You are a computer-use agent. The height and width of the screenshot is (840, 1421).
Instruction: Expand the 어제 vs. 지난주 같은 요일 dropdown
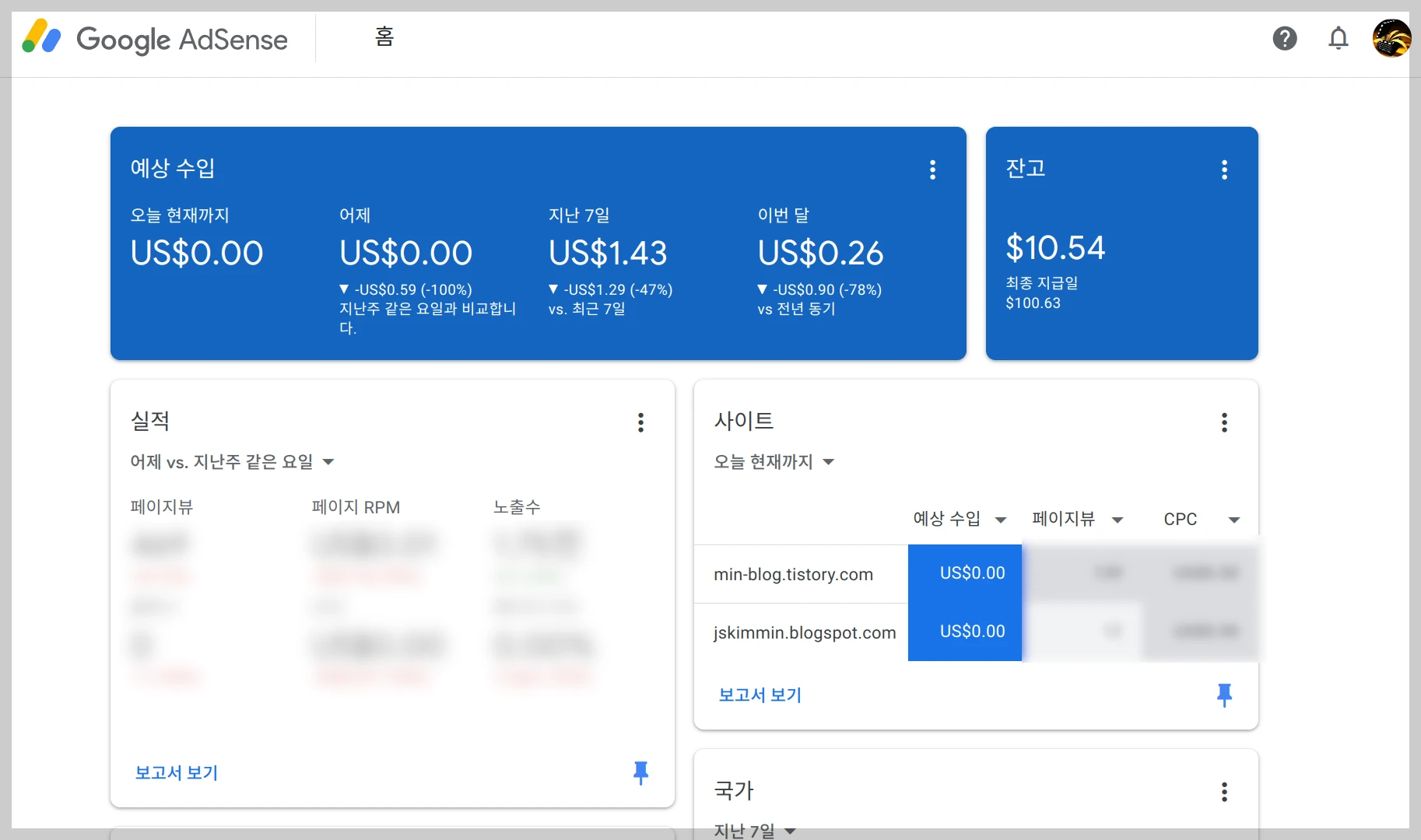[x=233, y=462]
